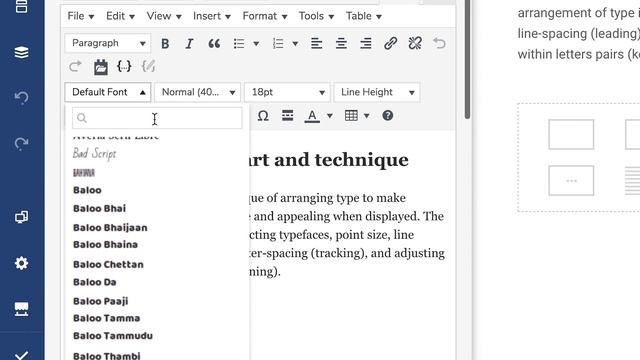Redo the editor action
The width and height of the screenshot is (640, 360).
[x=75, y=67]
